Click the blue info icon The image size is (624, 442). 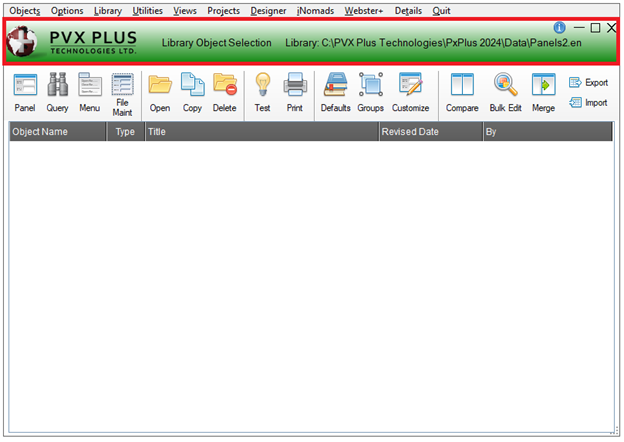(x=560, y=28)
